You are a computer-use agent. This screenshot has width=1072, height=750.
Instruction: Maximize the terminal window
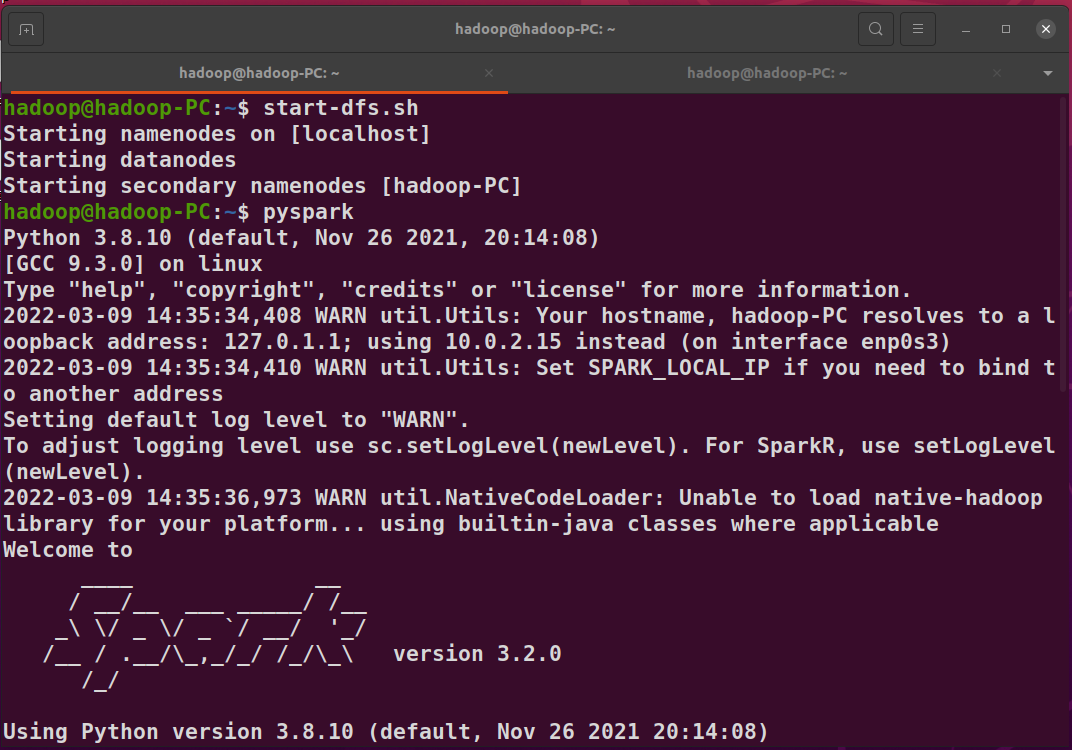coord(1006,29)
